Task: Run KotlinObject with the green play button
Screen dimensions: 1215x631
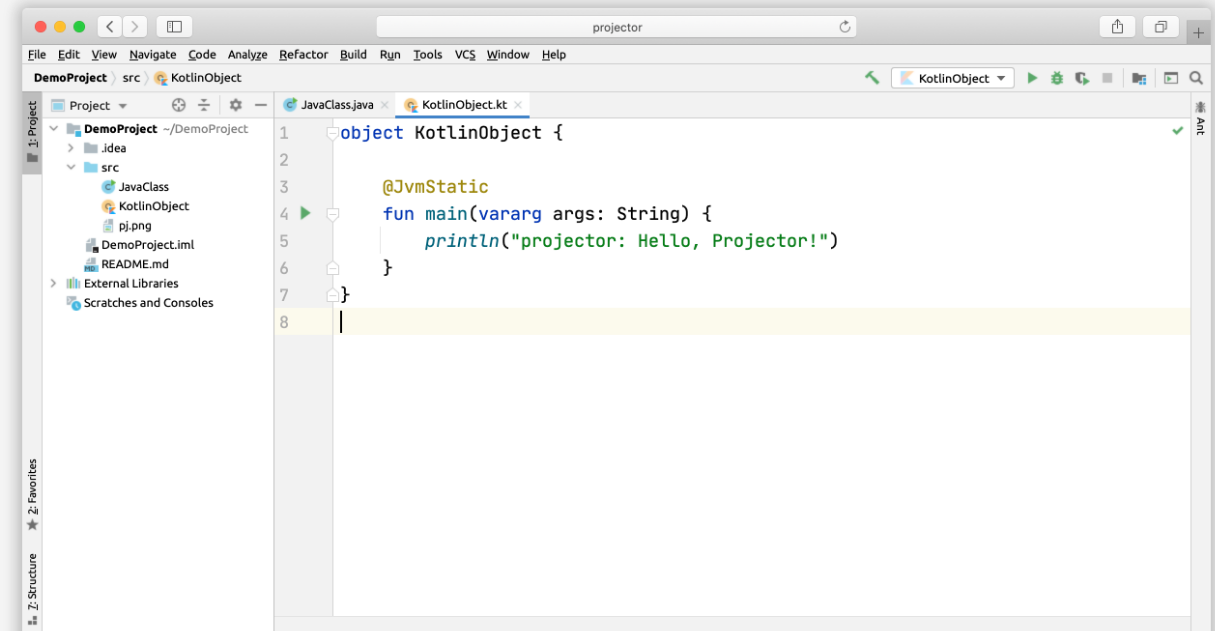Action: click(x=1032, y=77)
